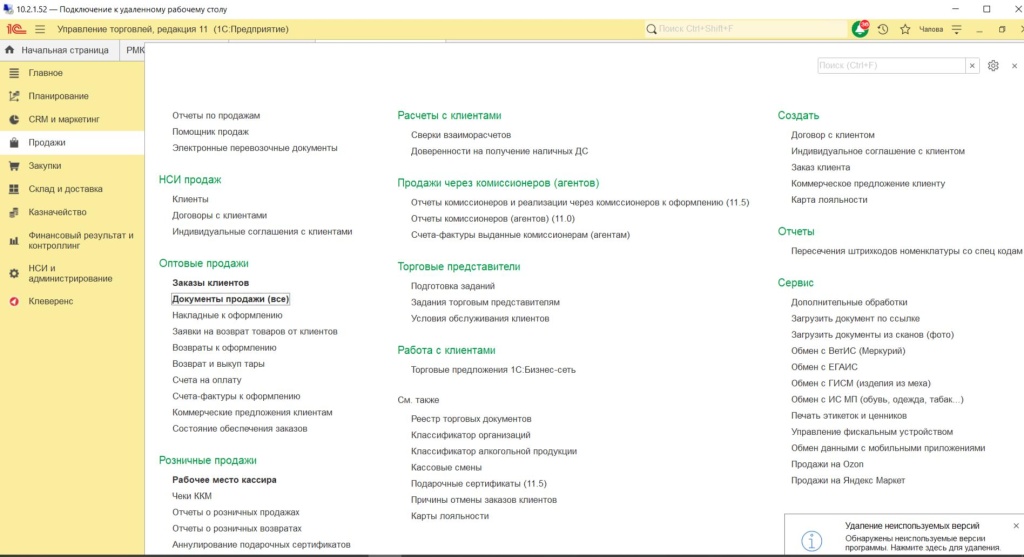Image resolution: width=1024 pixels, height=557 pixels.
Task: Dismiss the unused versions notification
Action: pyautogui.click(x=1016, y=526)
